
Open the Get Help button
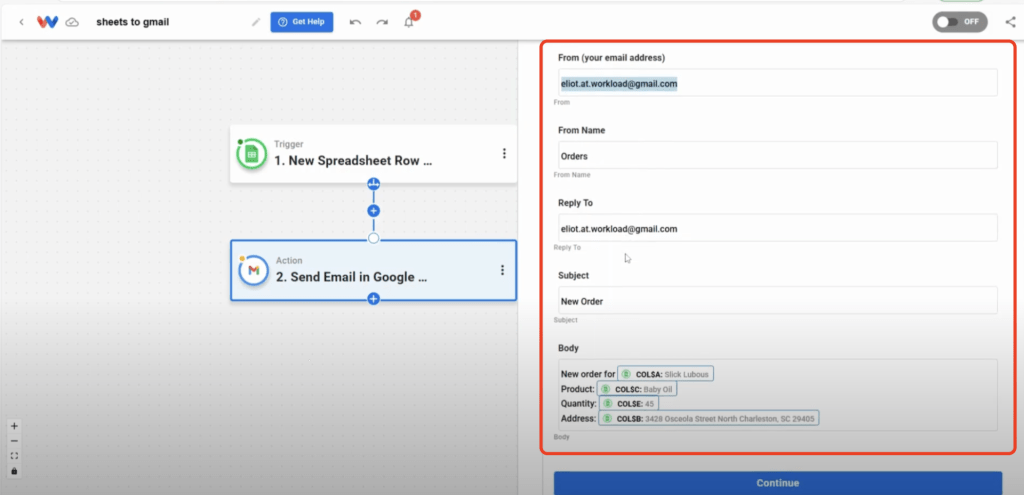302,22
